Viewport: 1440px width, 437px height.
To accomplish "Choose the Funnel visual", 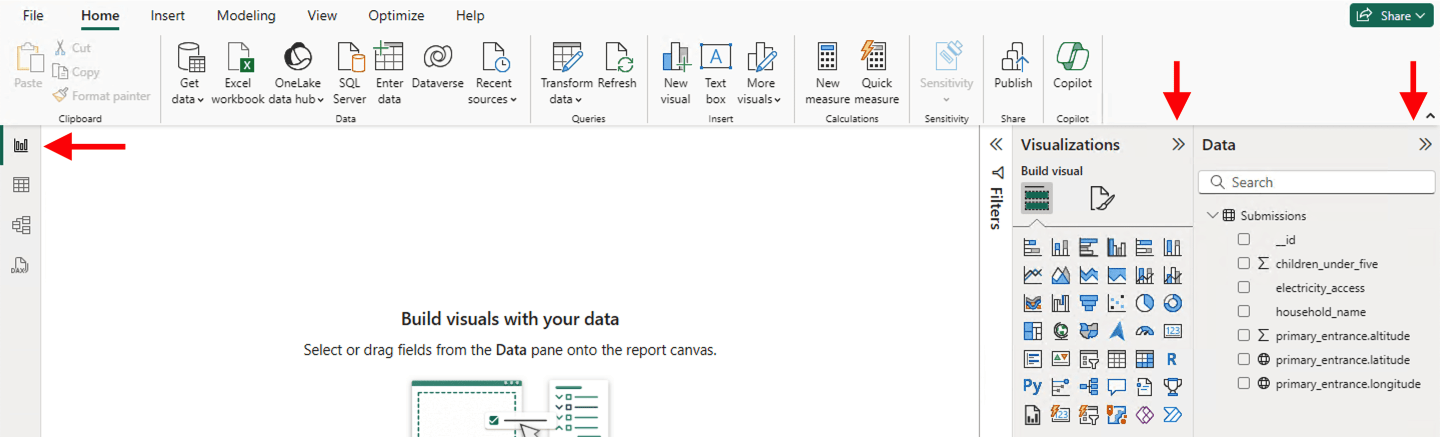I will [1089, 303].
